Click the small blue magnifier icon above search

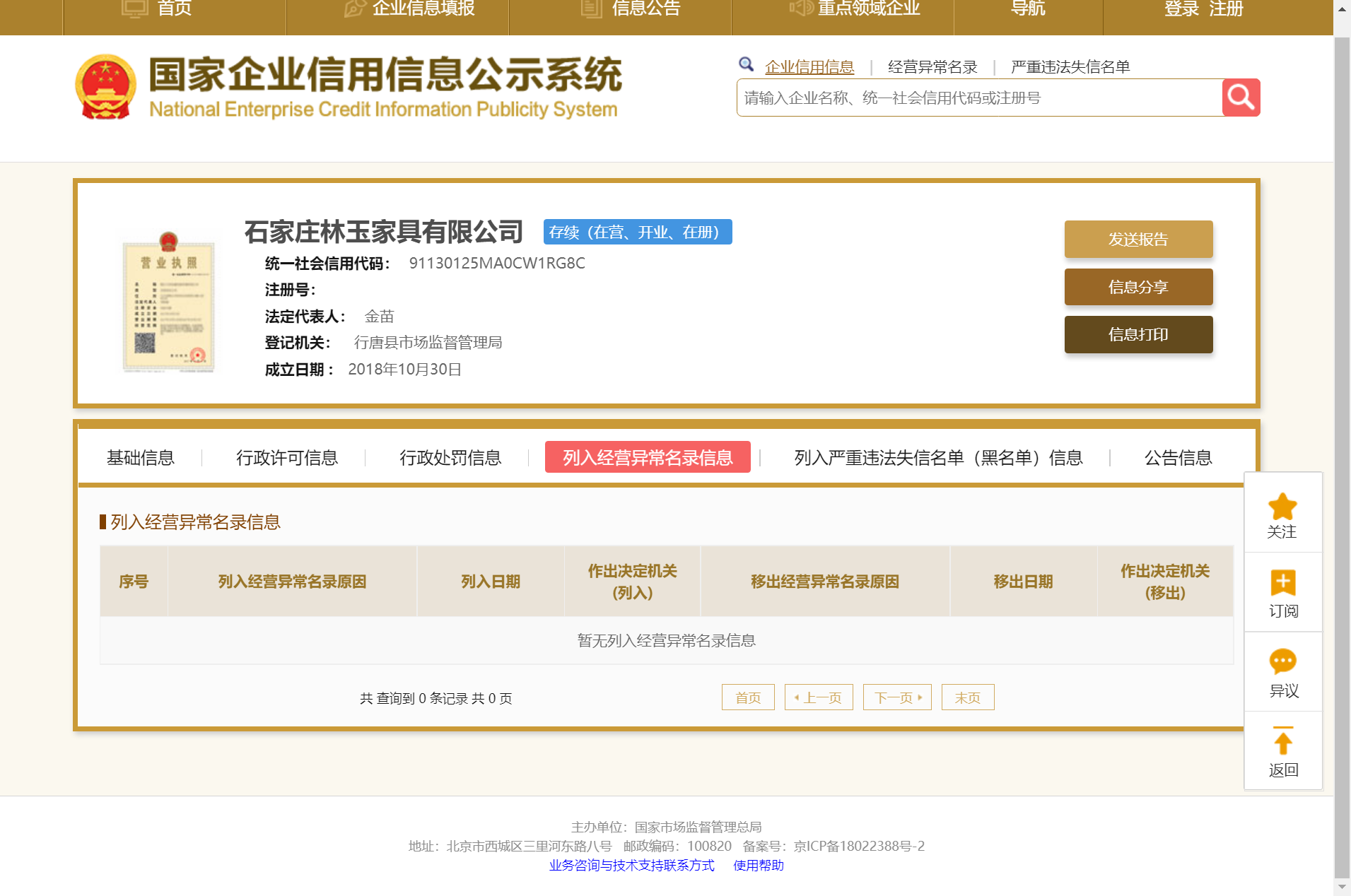746,65
